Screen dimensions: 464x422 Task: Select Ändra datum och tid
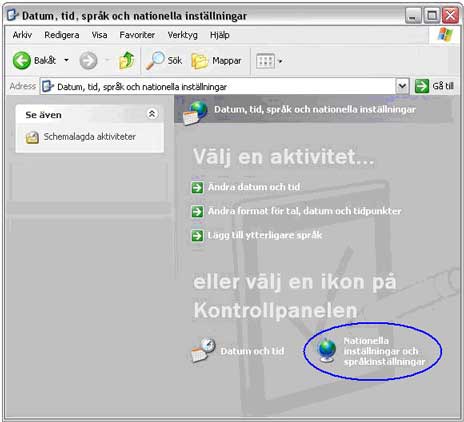click(x=254, y=187)
